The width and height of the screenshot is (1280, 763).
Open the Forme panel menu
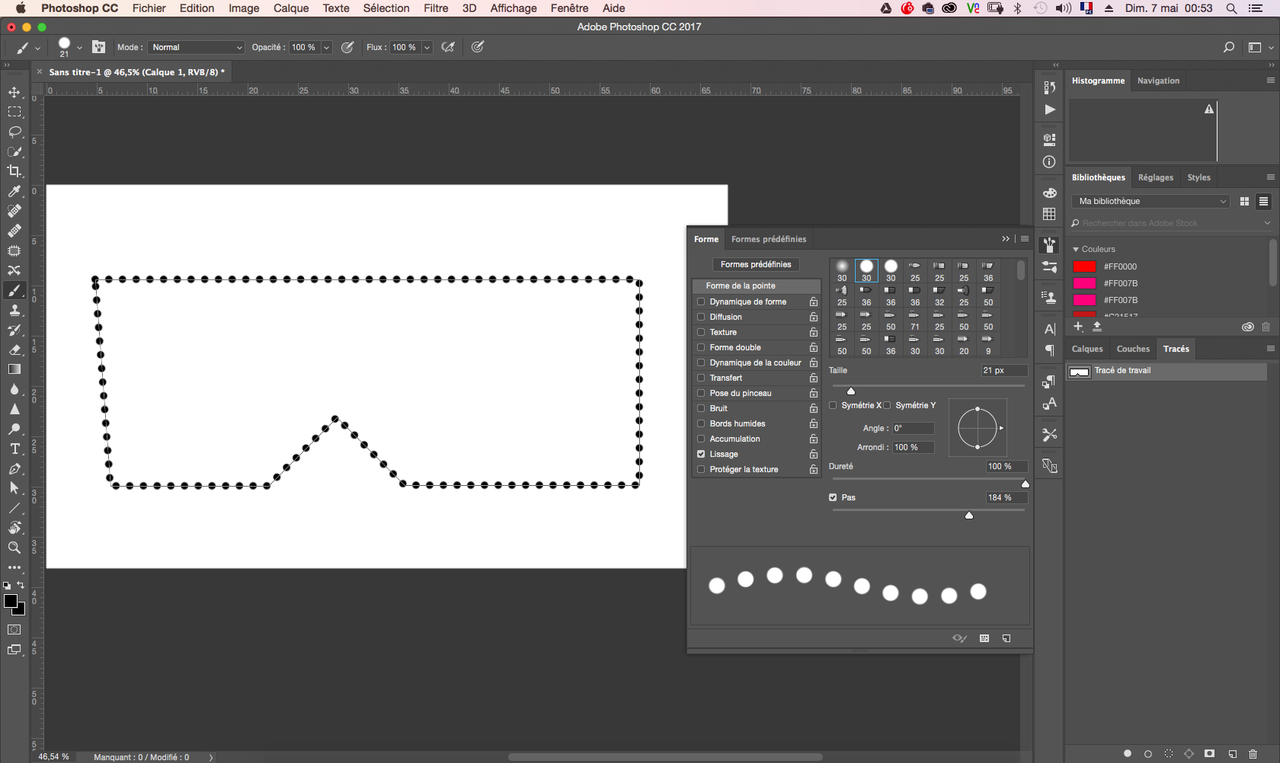coord(1024,239)
